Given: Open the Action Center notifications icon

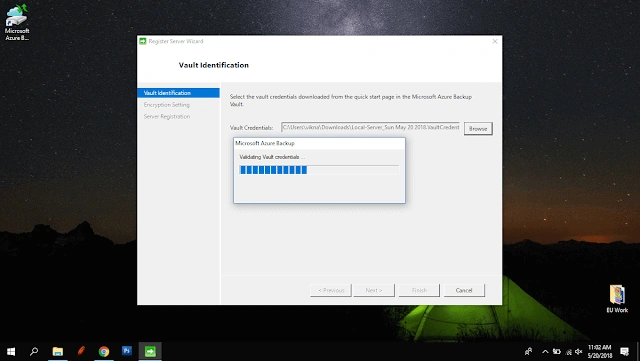Looking at the screenshot, I should (x=624, y=351).
